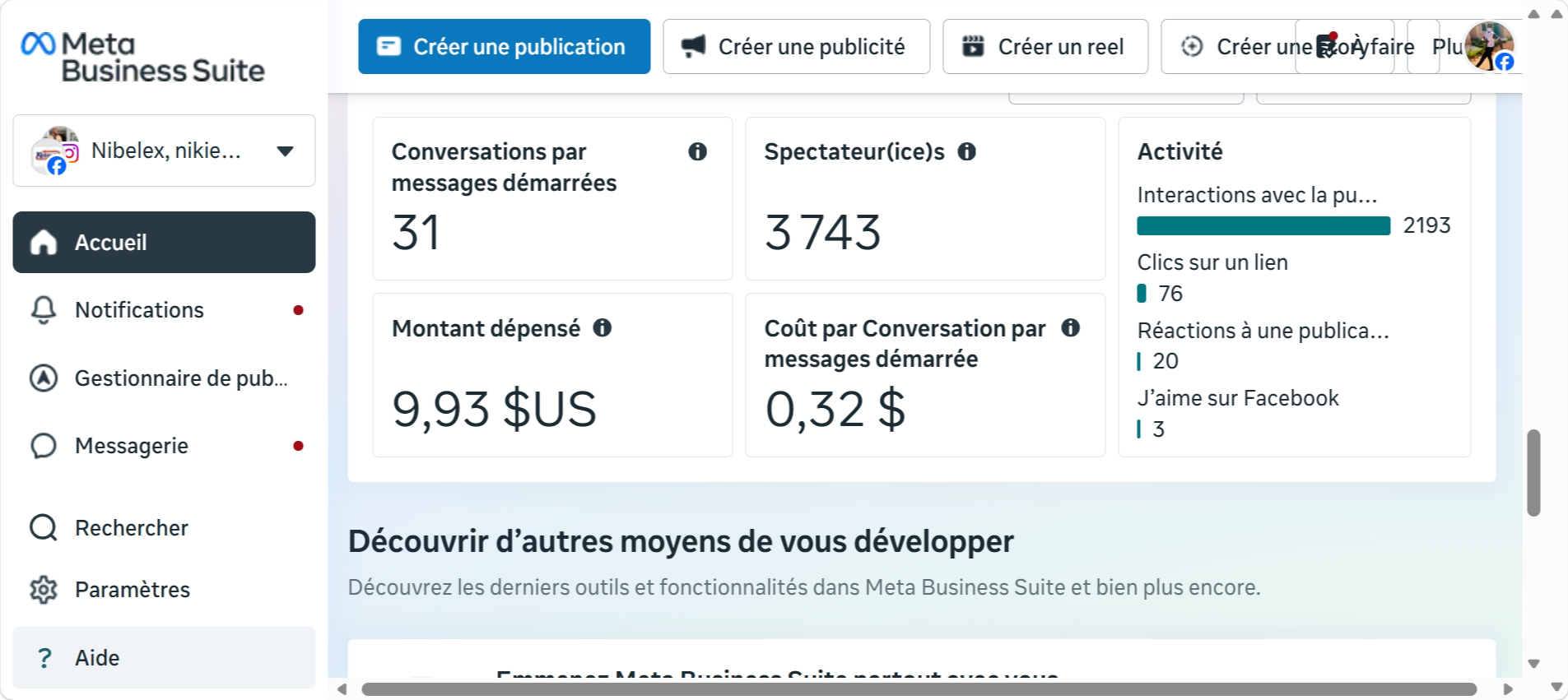Screen dimensions: 1568x700
Task: Click the Interactions avec la publication progress bar
Action: [1263, 225]
